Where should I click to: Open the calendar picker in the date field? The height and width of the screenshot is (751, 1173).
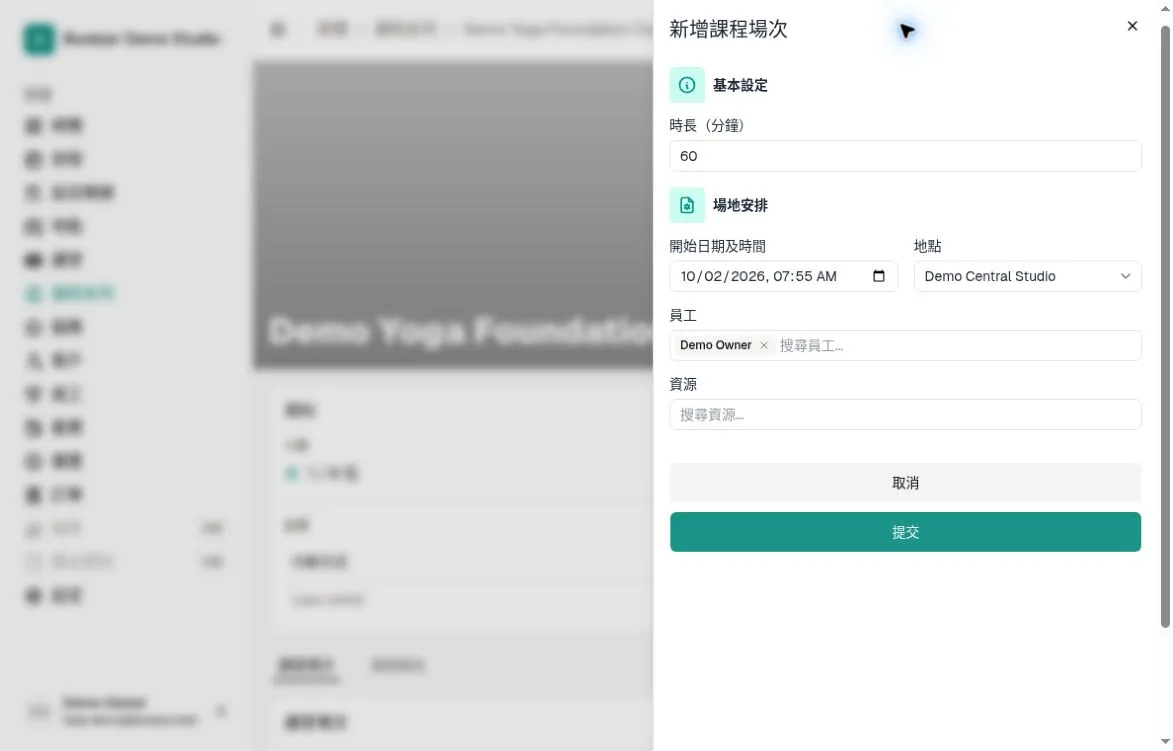(x=879, y=276)
